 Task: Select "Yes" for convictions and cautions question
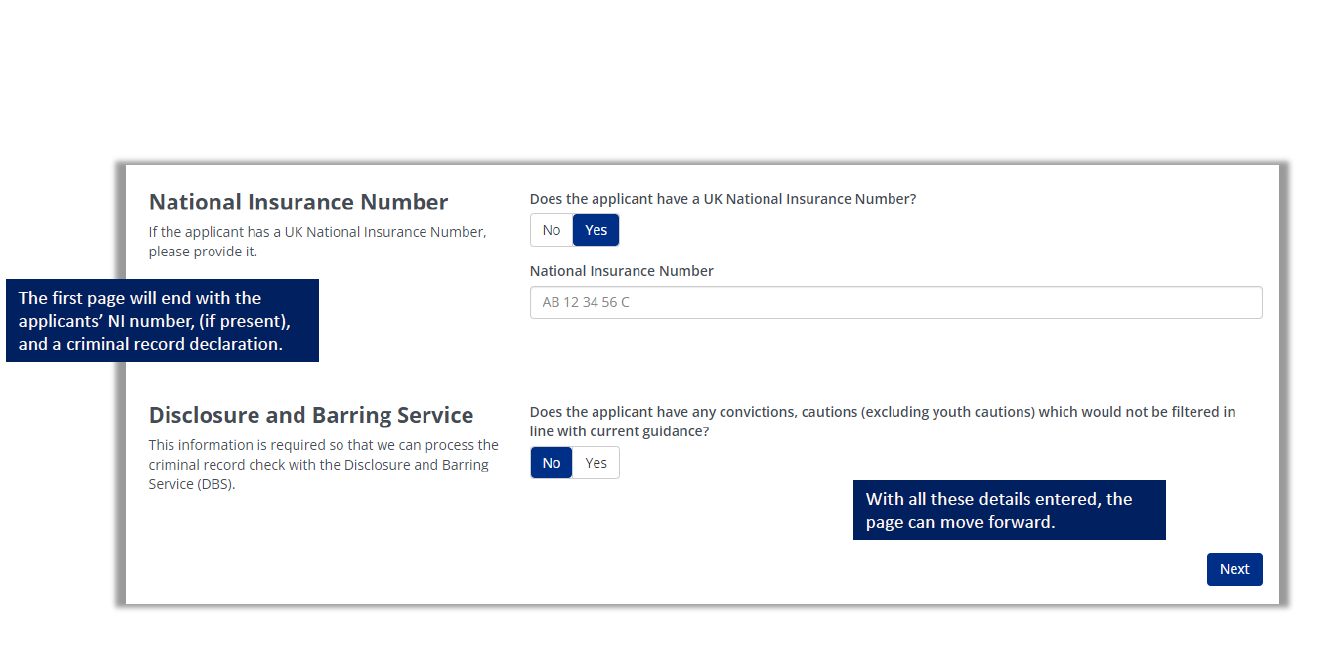(x=596, y=462)
